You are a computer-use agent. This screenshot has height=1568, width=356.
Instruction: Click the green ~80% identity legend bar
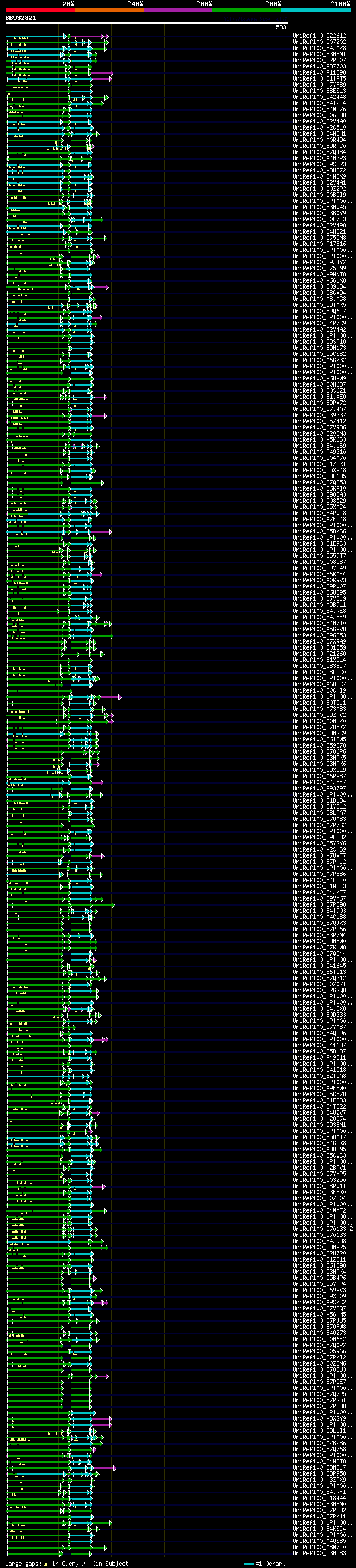point(247,10)
